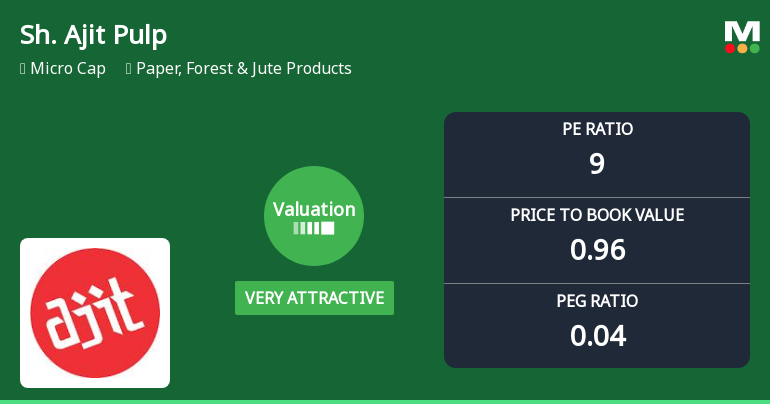Click the PEG ratio value 0.04
Image resolution: width=770 pixels, height=404 pixels.
[x=598, y=336]
